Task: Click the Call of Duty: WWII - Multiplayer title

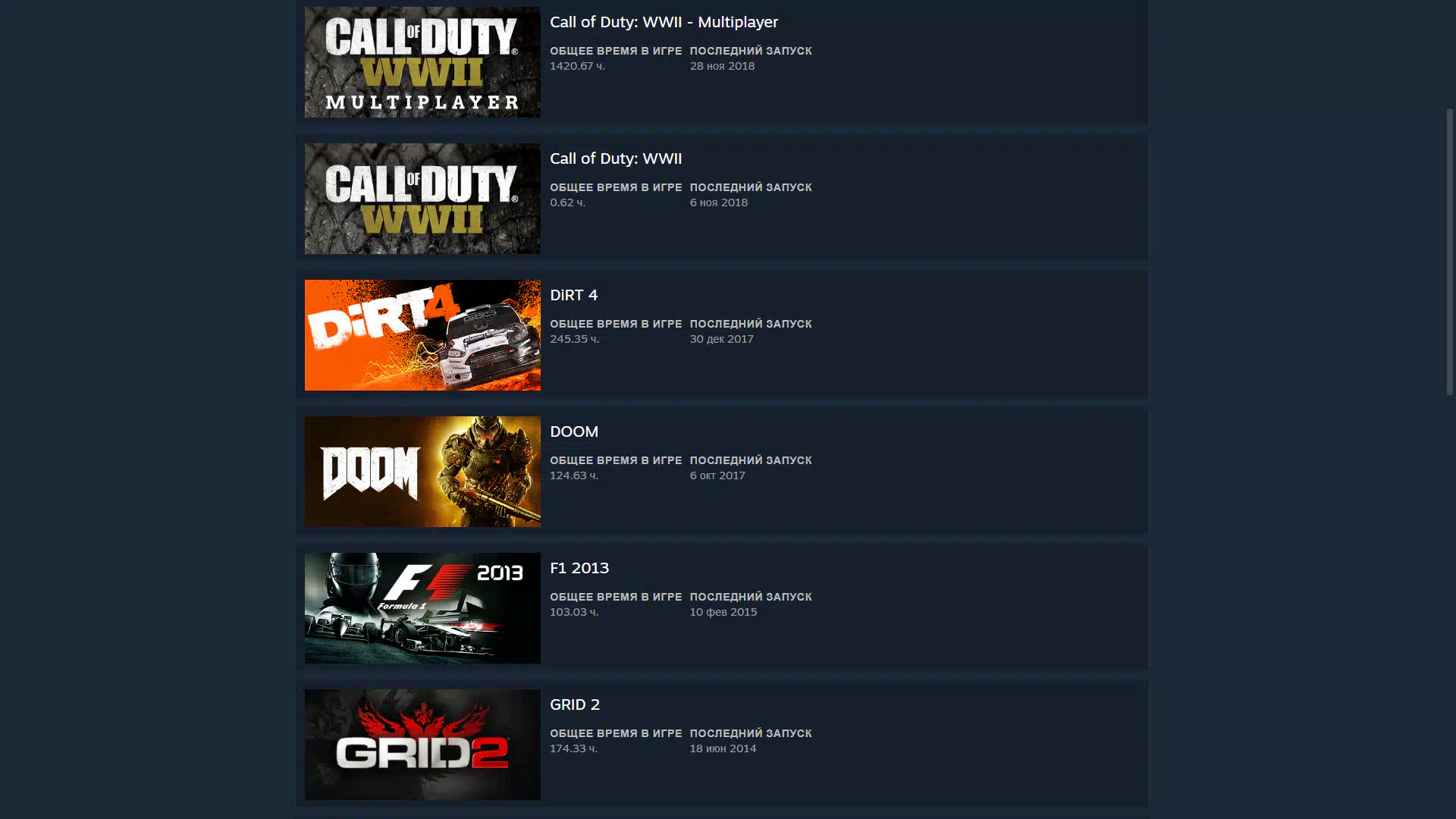Action: [x=664, y=22]
